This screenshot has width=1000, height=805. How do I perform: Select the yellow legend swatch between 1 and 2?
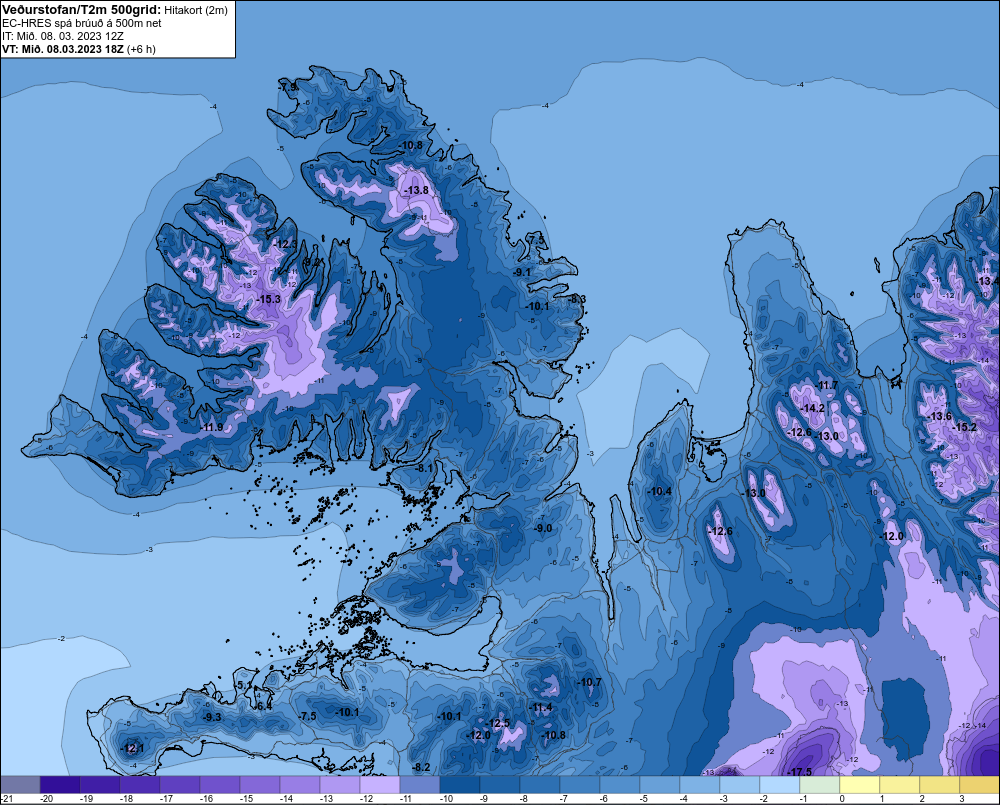[x=900, y=784]
